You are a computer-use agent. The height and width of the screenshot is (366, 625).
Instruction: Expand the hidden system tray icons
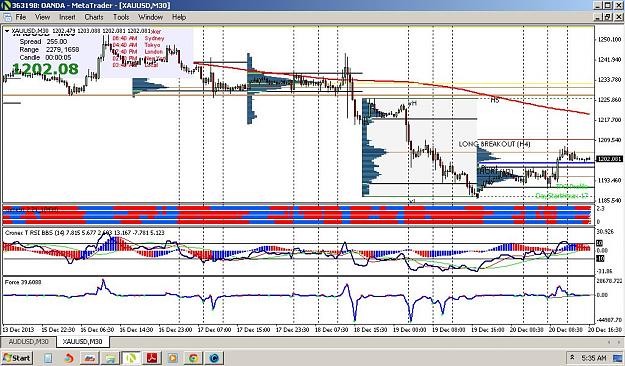(x=572, y=357)
